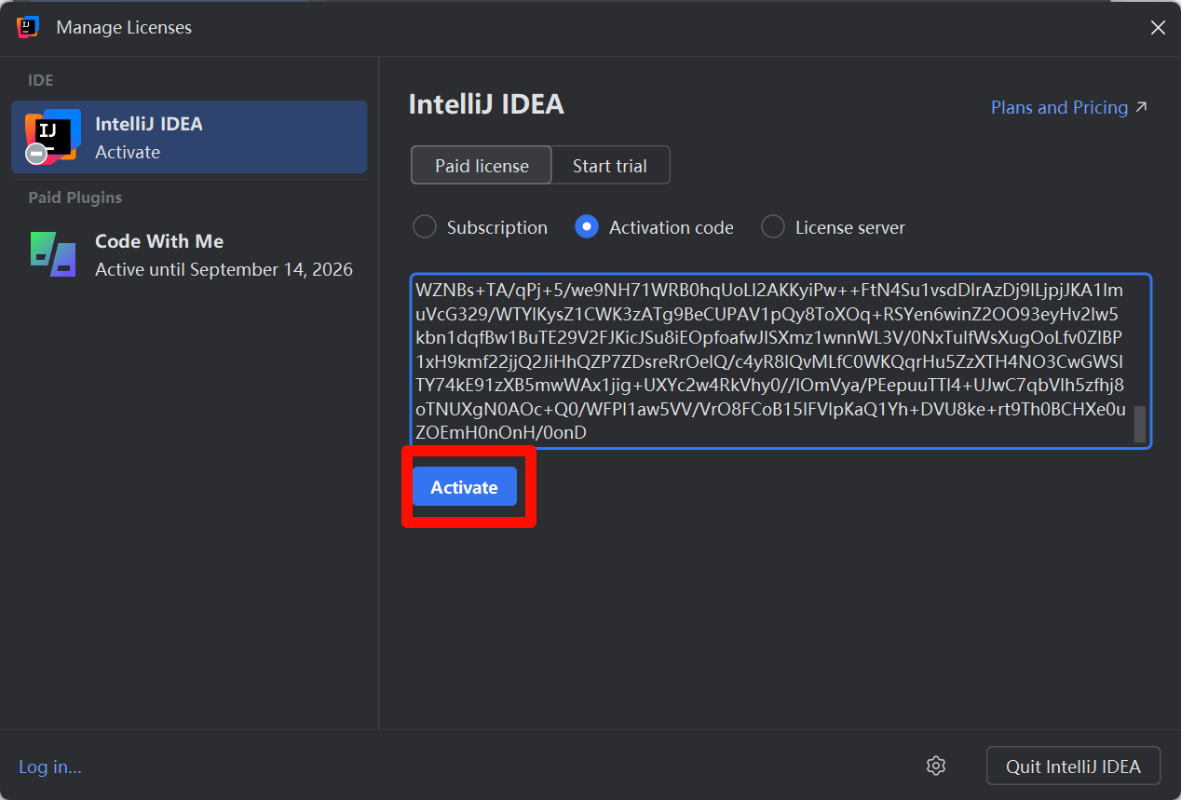The image size is (1181, 800).
Task: Click the JetBrains icon in title bar
Action: click(28, 27)
